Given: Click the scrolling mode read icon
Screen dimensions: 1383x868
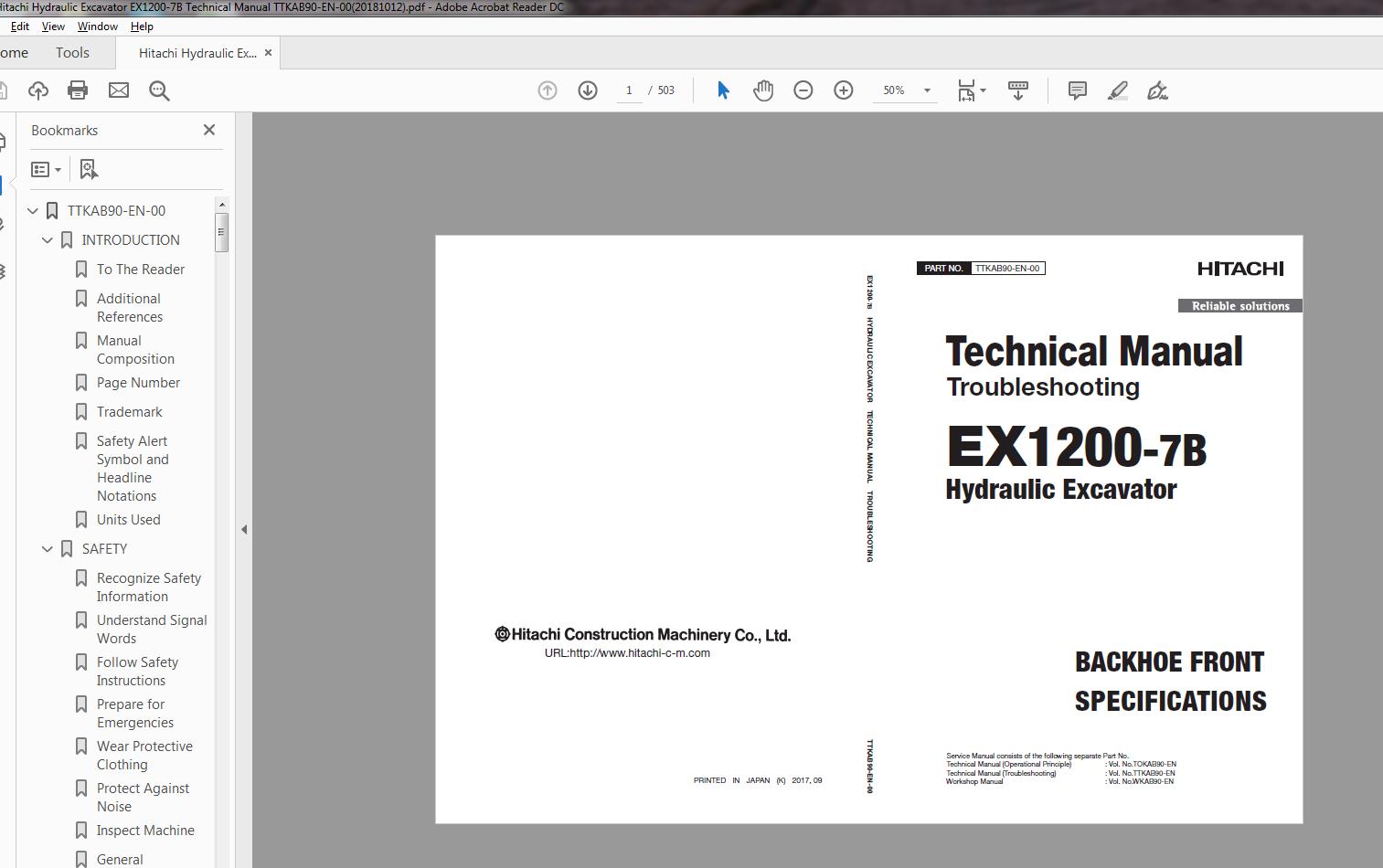Looking at the screenshot, I should [1018, 90].
